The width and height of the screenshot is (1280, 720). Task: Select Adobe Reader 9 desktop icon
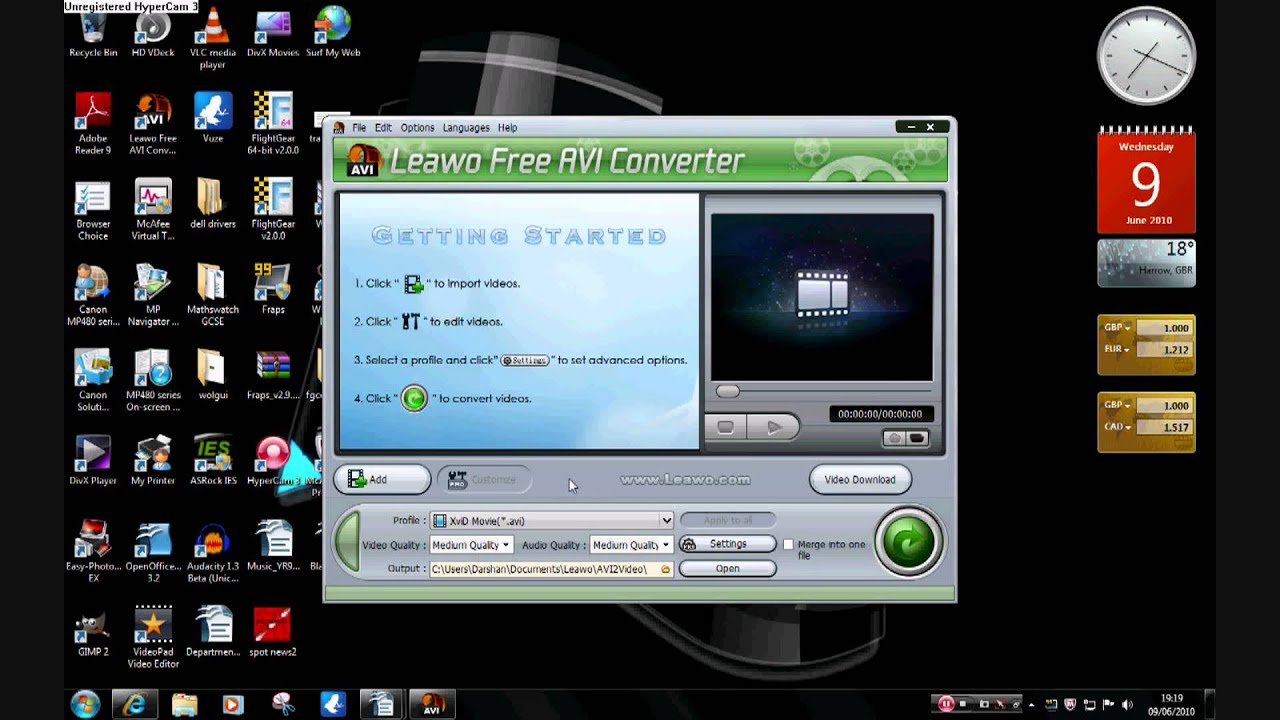pos(93,124)
